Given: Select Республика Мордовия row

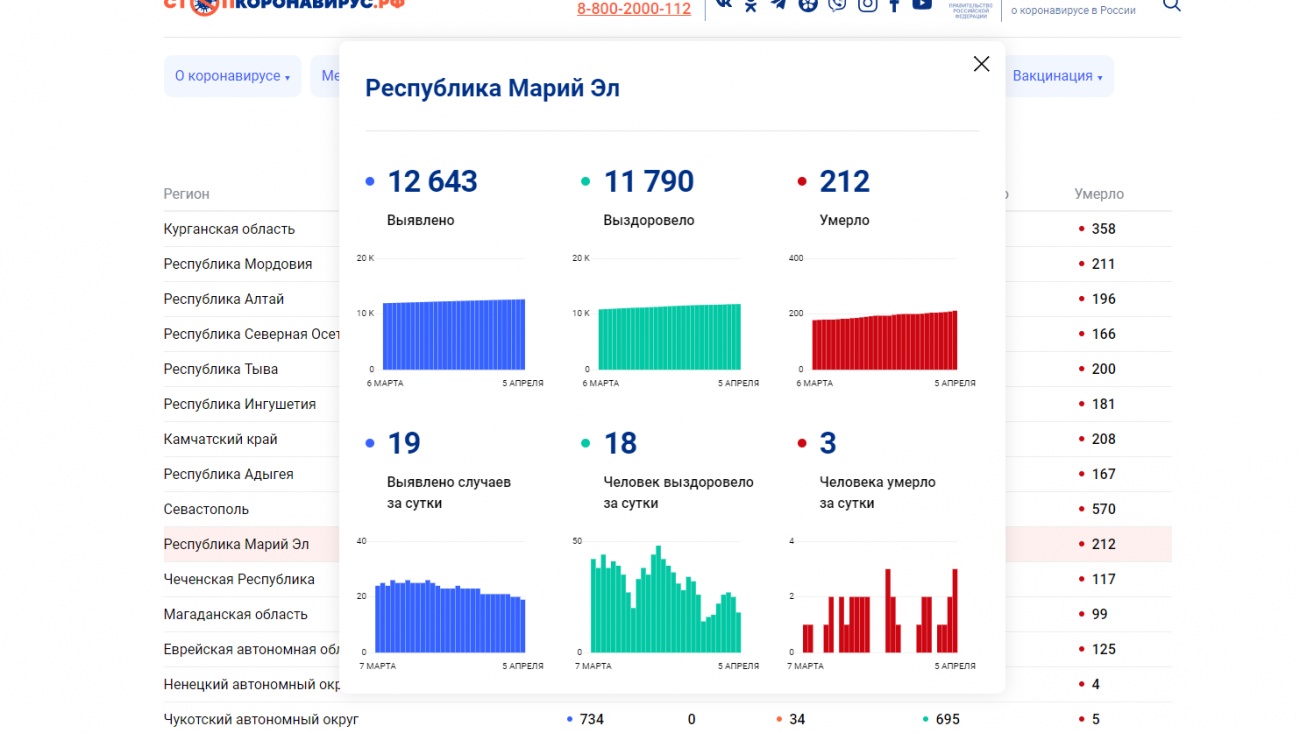Looking at the screenshot, I should 237,264.
